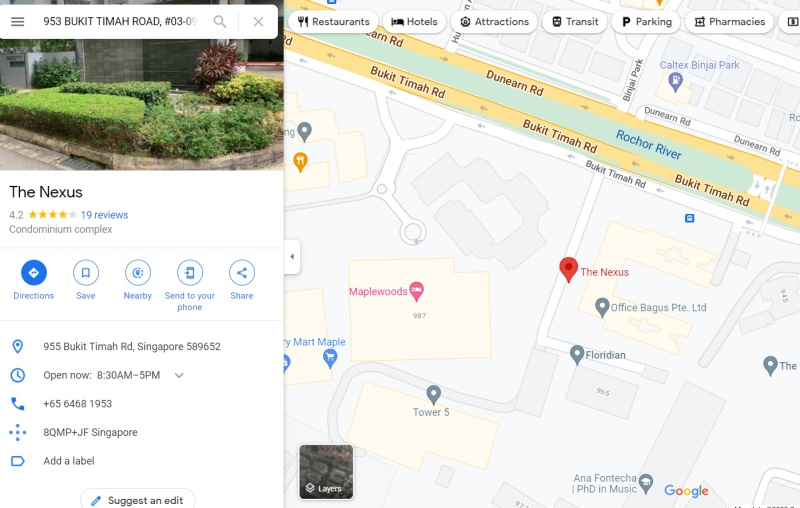
Task: Clear the search with X icon
Action: (x=259, y=22)
